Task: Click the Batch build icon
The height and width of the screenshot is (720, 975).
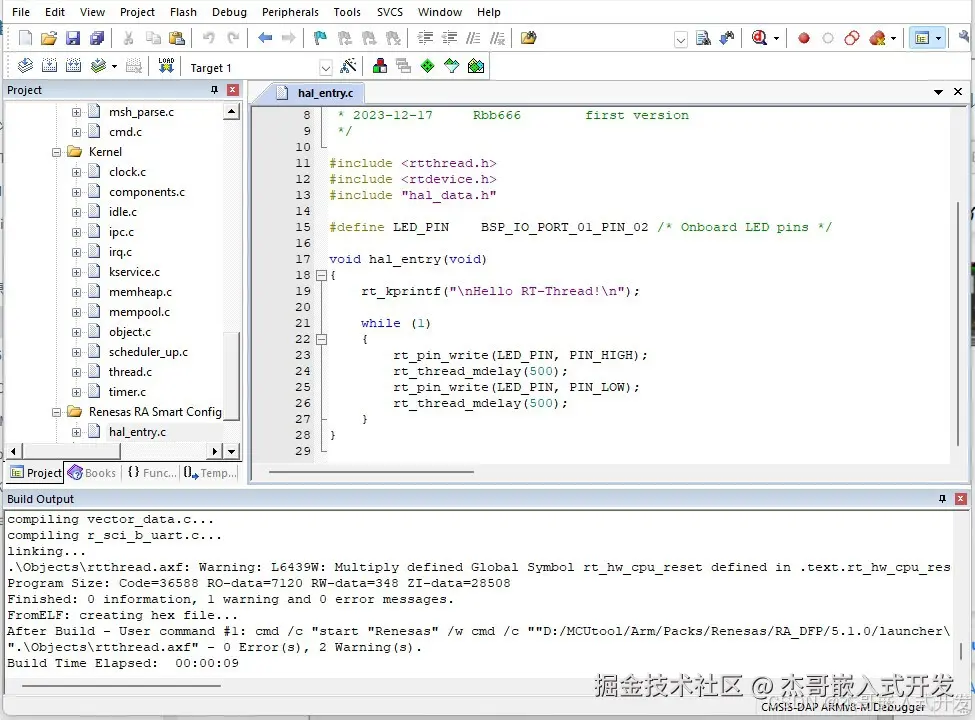Action: 98,65
